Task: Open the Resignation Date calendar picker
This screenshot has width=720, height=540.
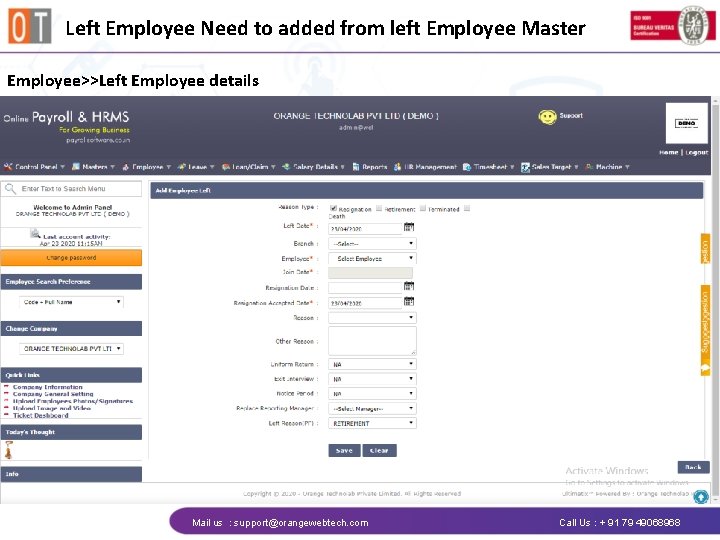Action: [x=409, y=286]
